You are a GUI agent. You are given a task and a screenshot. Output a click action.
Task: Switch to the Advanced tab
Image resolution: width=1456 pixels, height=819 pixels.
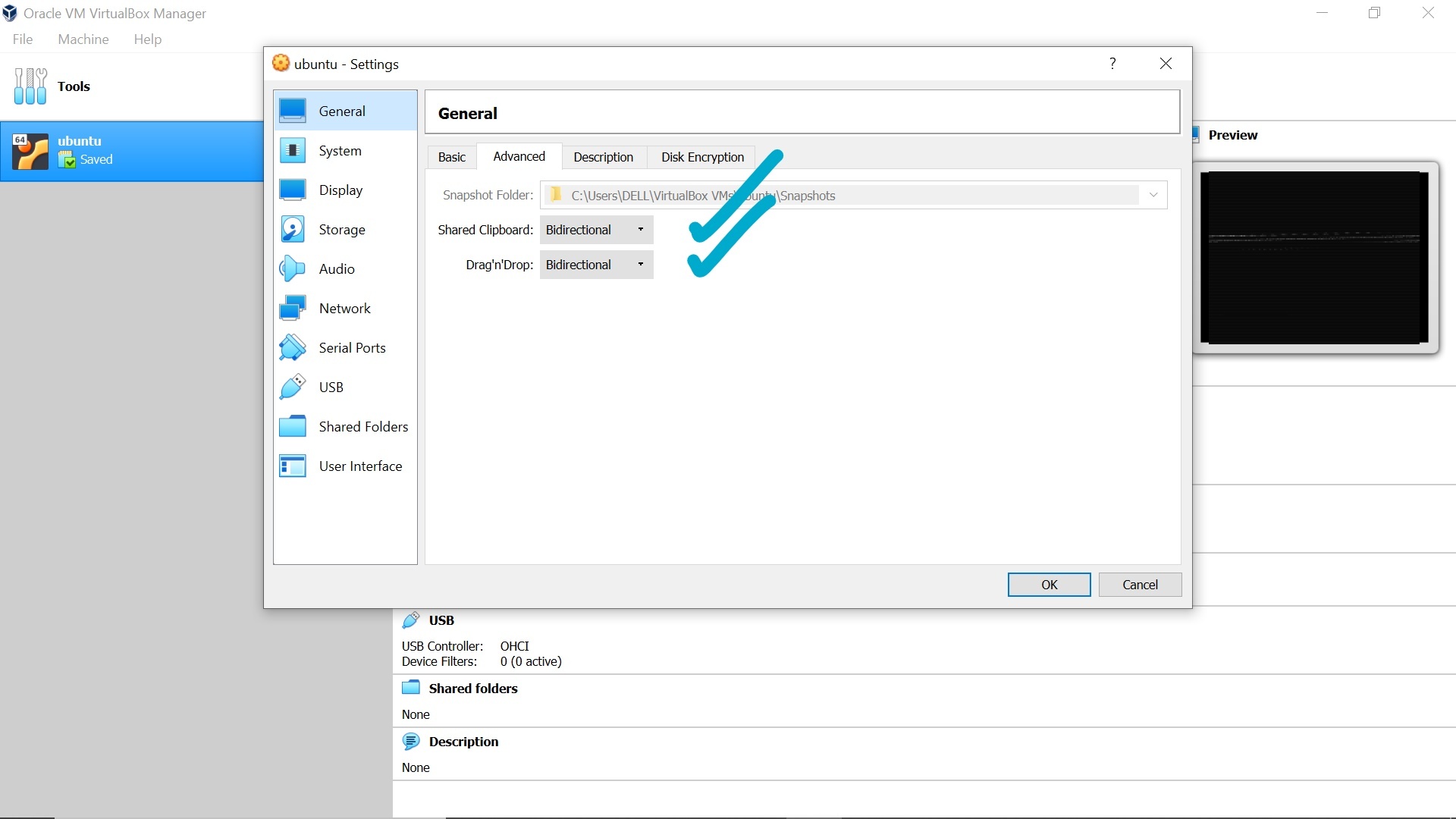tap(519, 156)
